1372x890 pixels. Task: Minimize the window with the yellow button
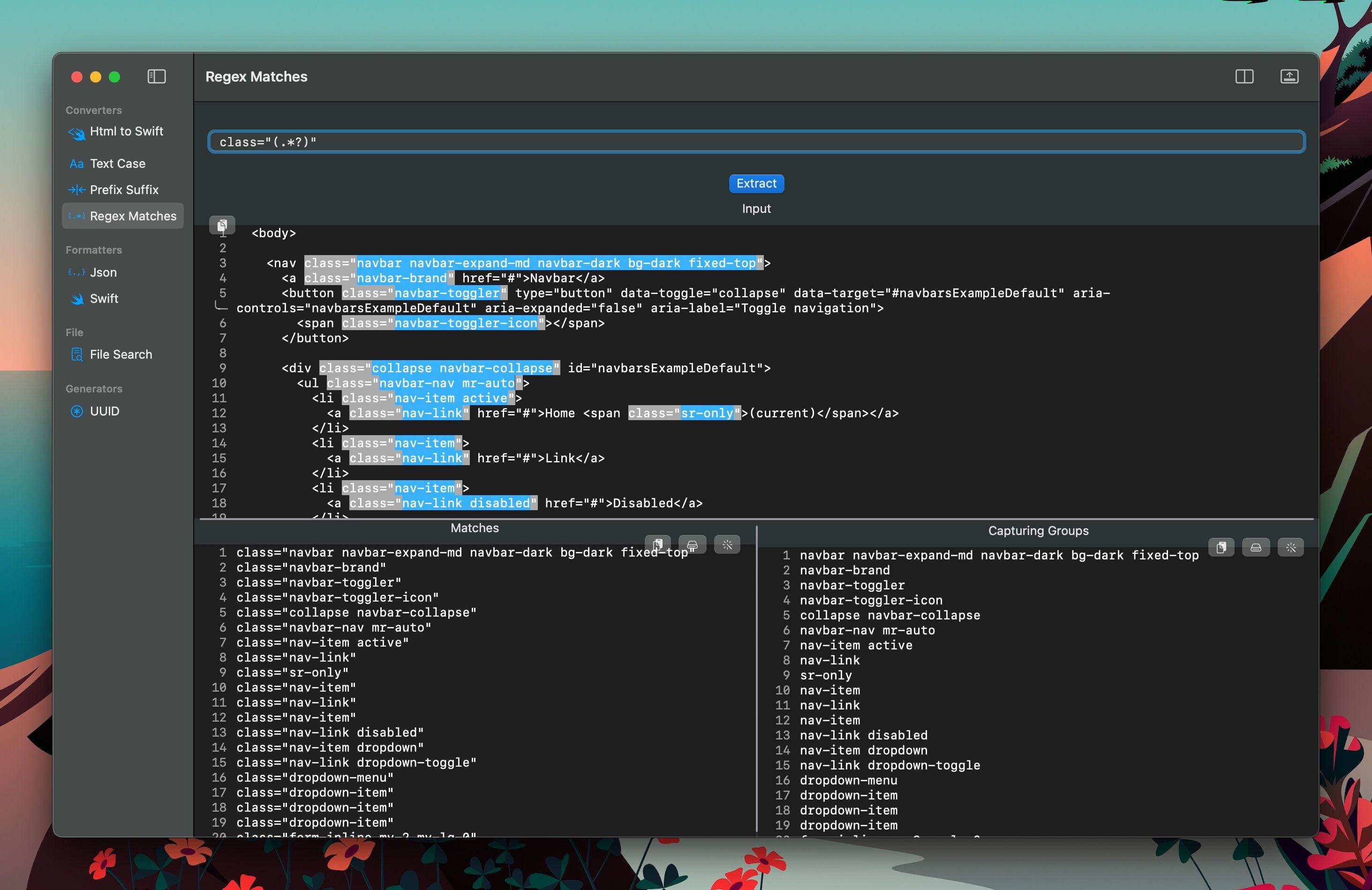click(96, 76)
